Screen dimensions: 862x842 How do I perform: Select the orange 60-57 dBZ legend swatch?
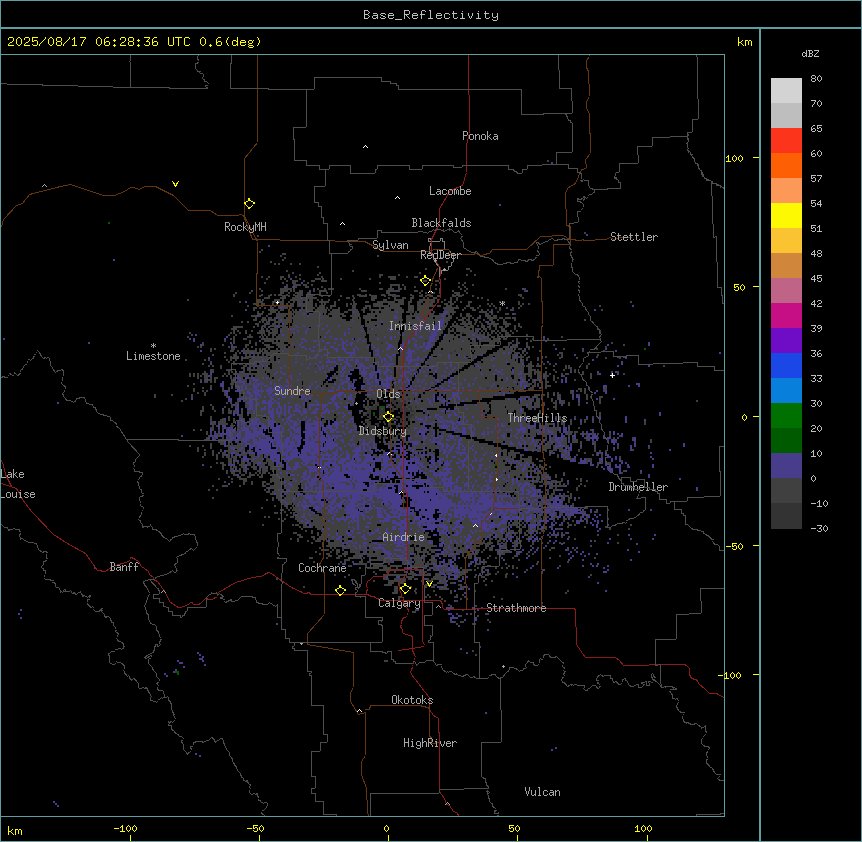click(786, 165)
